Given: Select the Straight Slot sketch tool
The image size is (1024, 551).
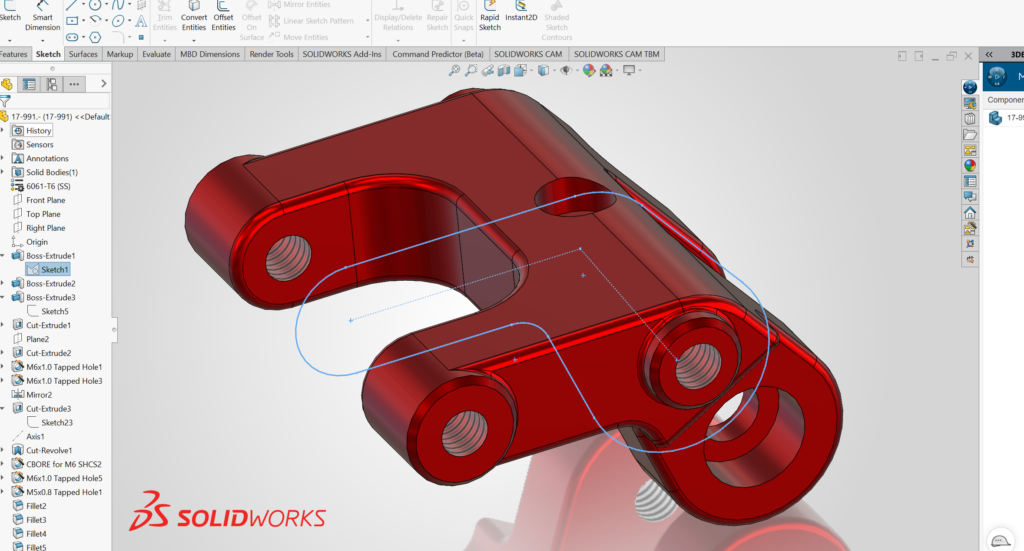Looking at the screenshot, I should [x=72, y=37].
